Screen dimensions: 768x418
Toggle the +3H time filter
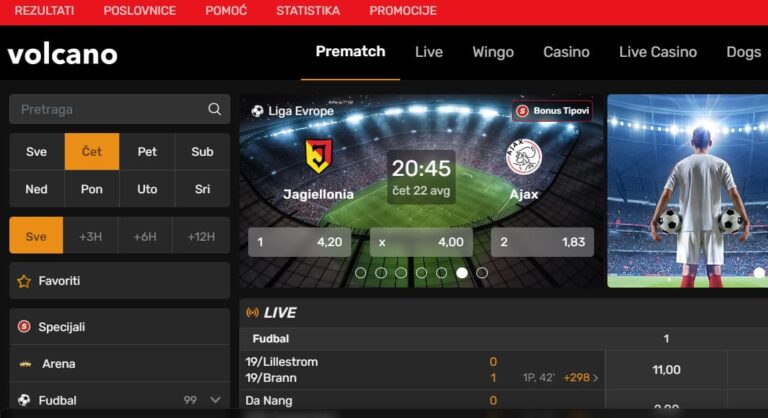point(91,237)
